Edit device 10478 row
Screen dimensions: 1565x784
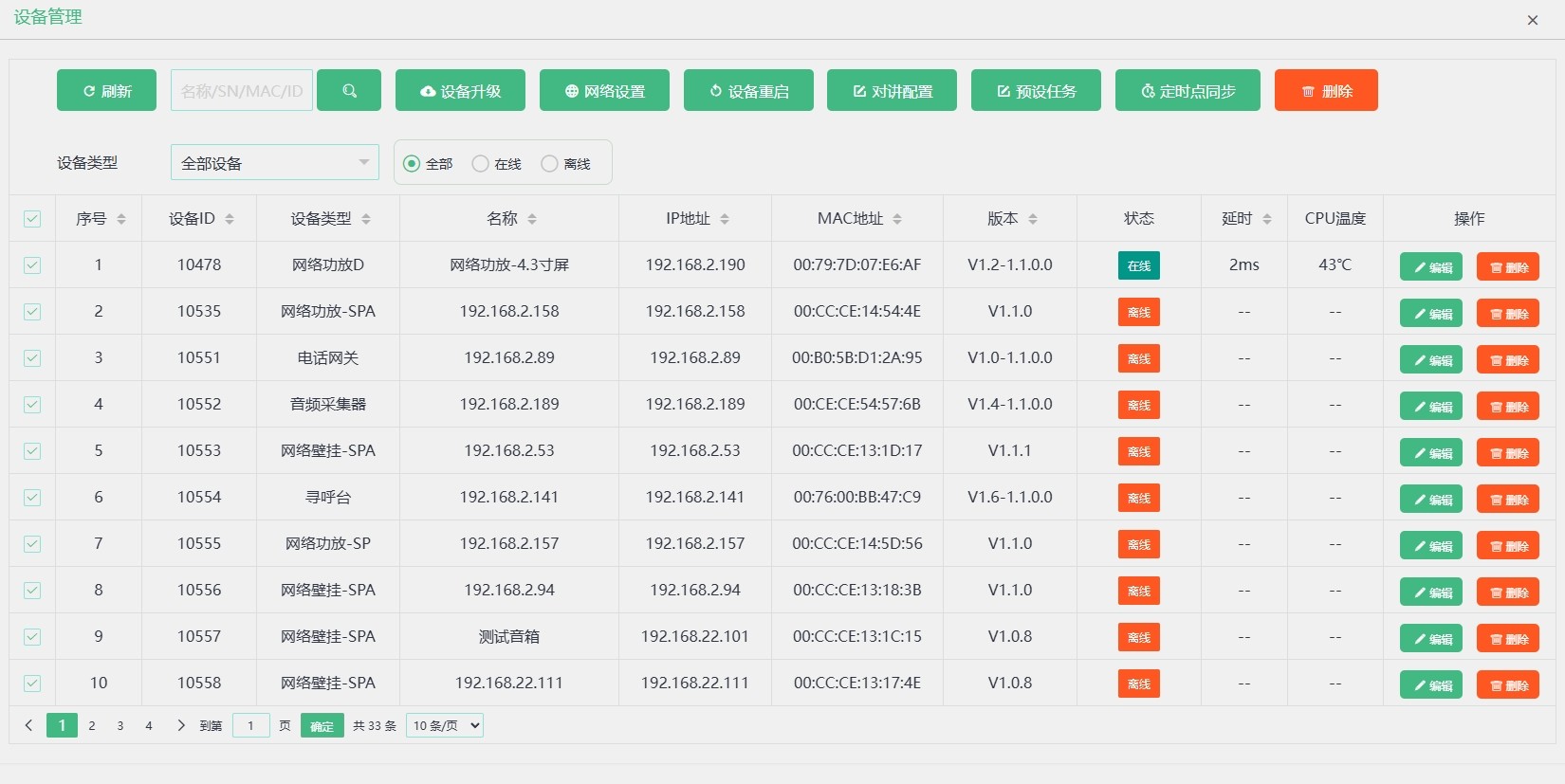click(1430, 266)
